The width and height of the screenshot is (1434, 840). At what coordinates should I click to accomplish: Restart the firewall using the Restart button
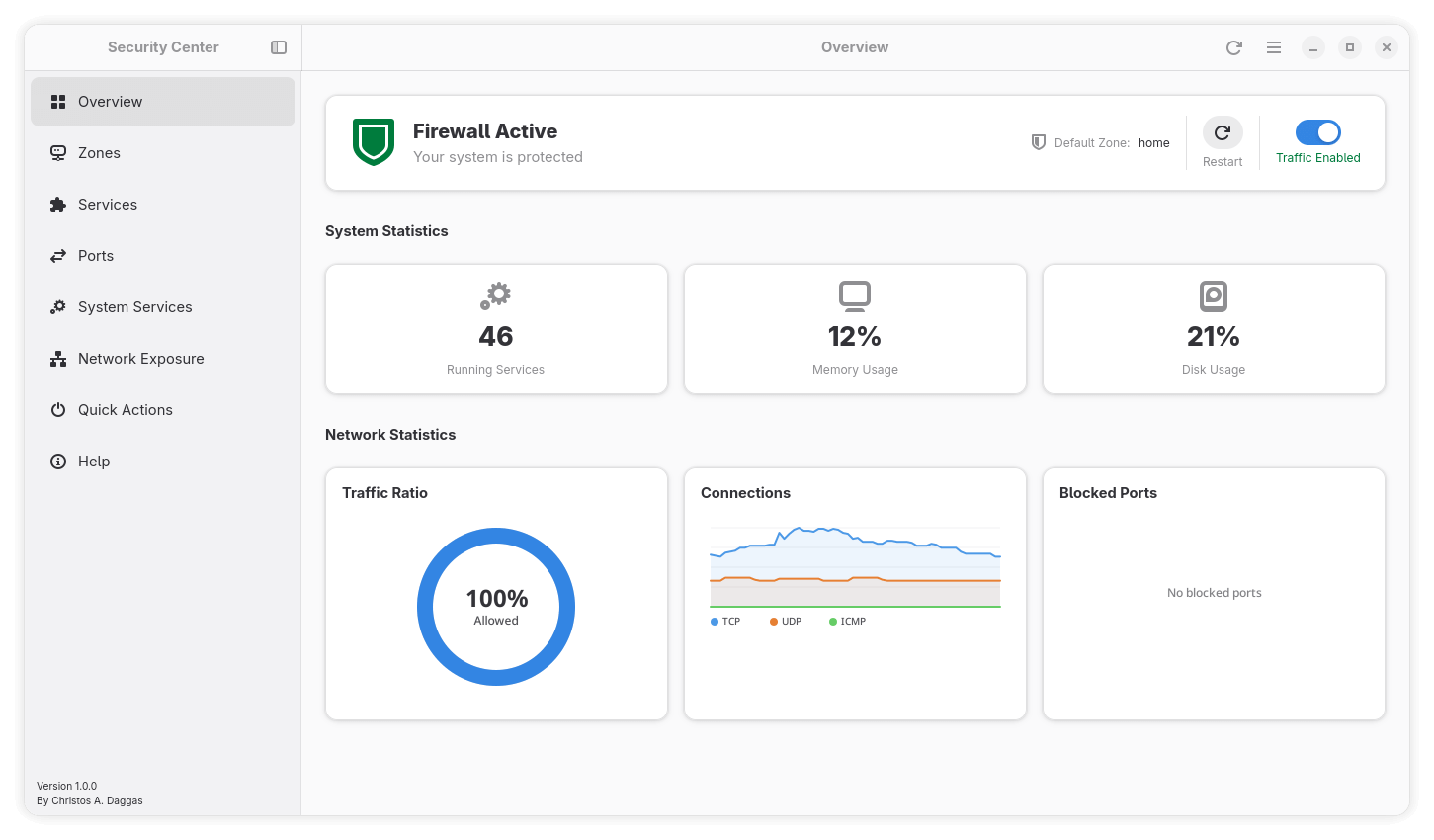1223,133
